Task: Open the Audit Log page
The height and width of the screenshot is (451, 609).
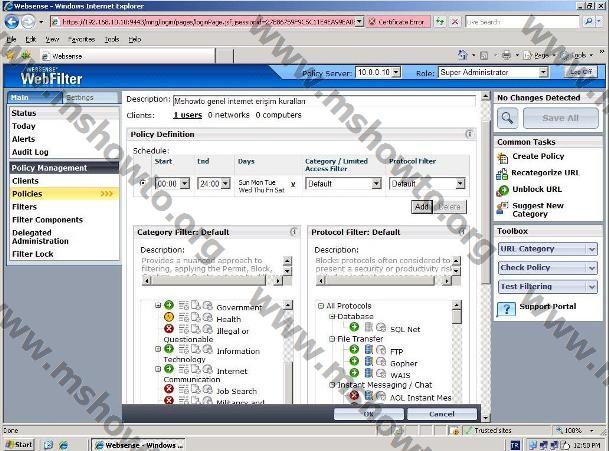Action: click(30, 152)
